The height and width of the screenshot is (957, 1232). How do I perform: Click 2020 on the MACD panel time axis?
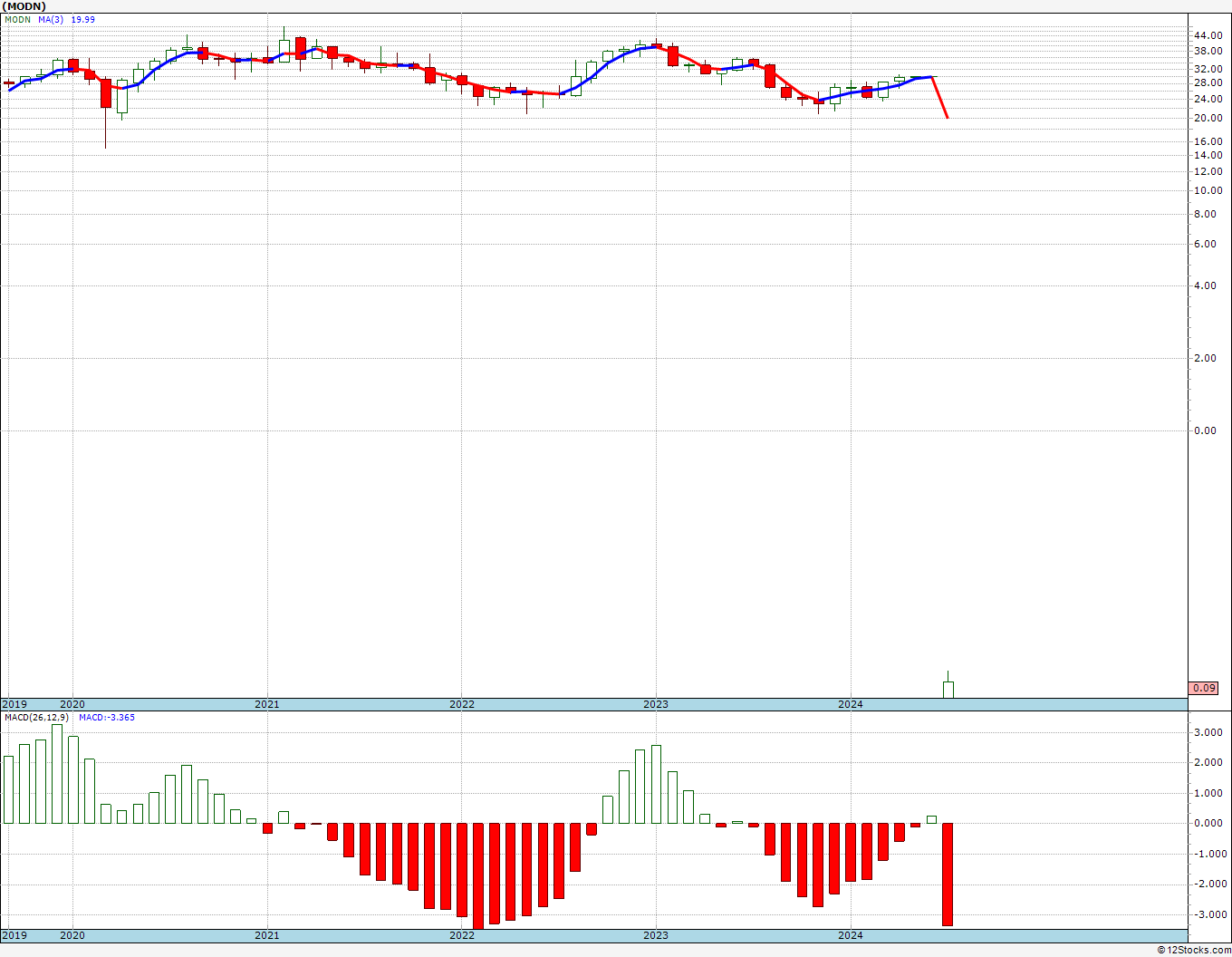point(72,935)
